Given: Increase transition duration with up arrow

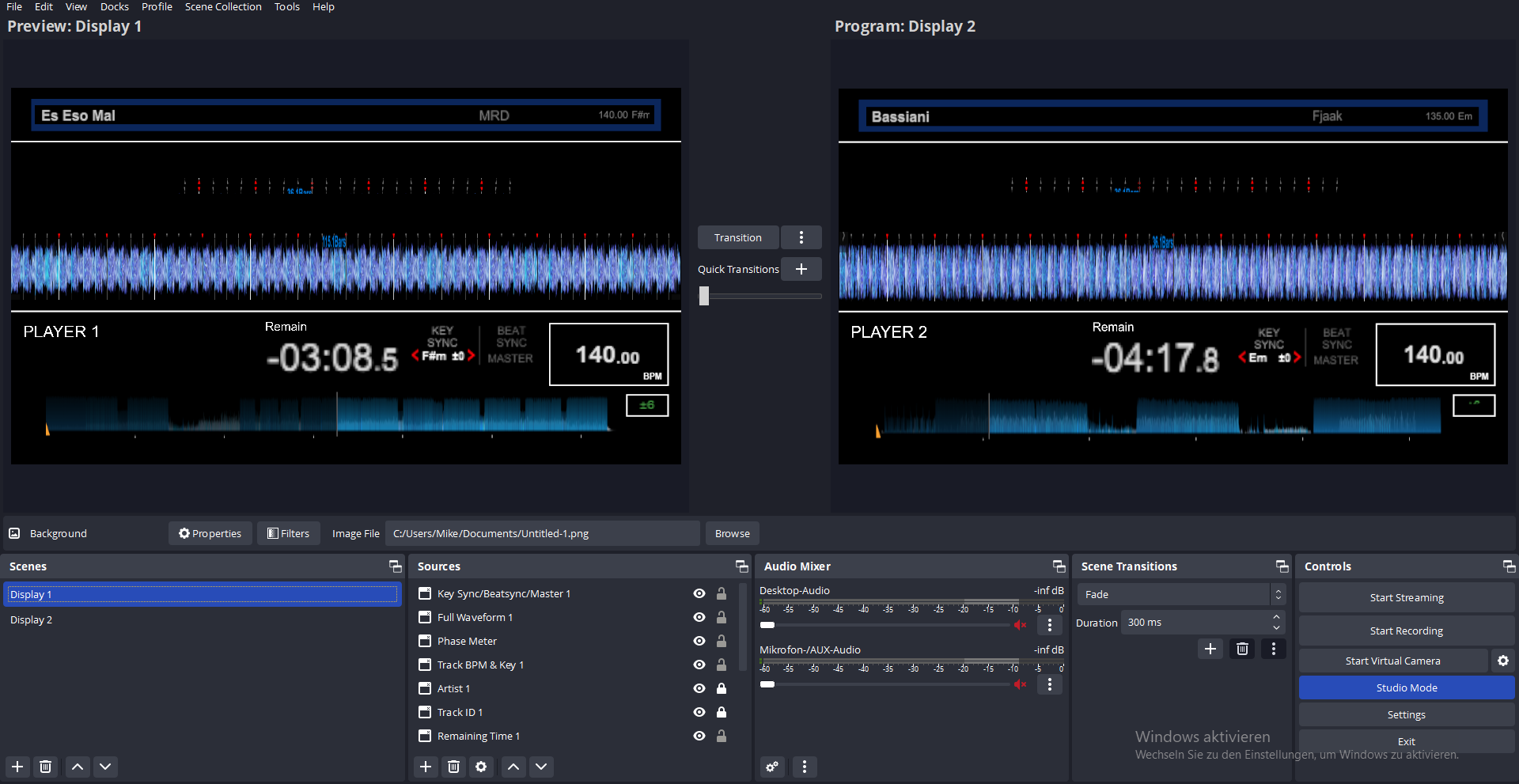Looking at the screenshot, I should (x=1276, y=617).
